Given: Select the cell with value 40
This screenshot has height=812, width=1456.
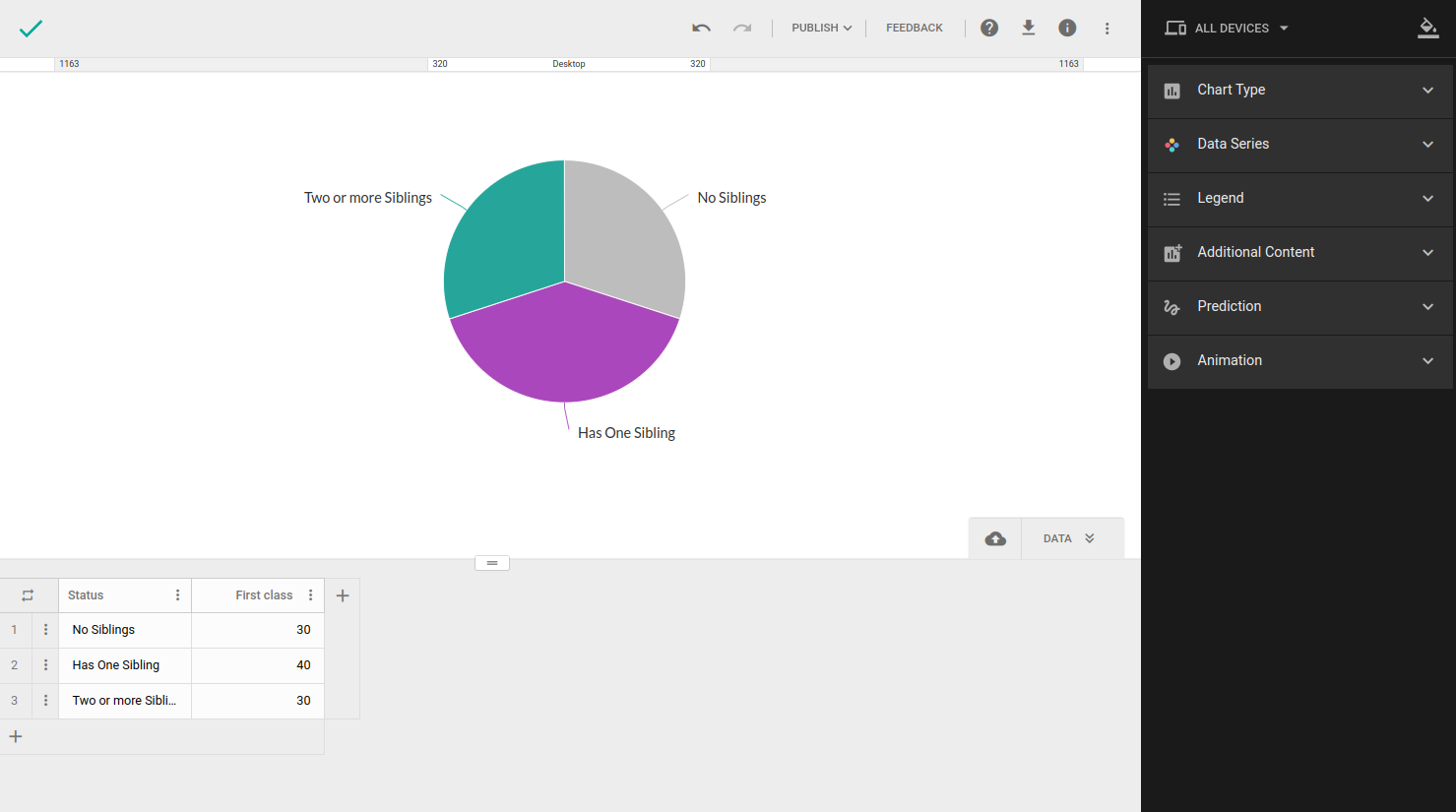Looking at the screenshot, I should point(258,665).
